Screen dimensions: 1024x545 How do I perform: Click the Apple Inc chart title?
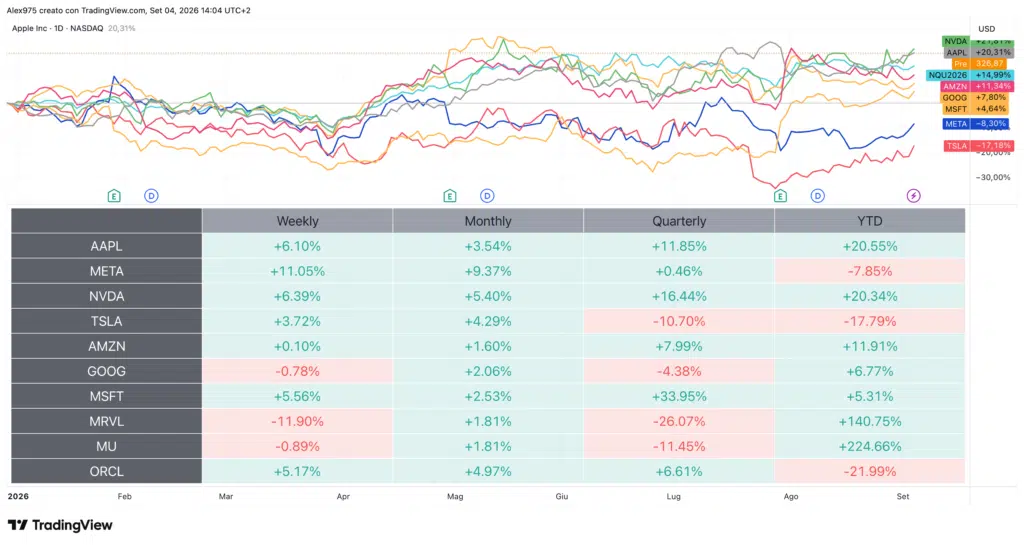57,28
